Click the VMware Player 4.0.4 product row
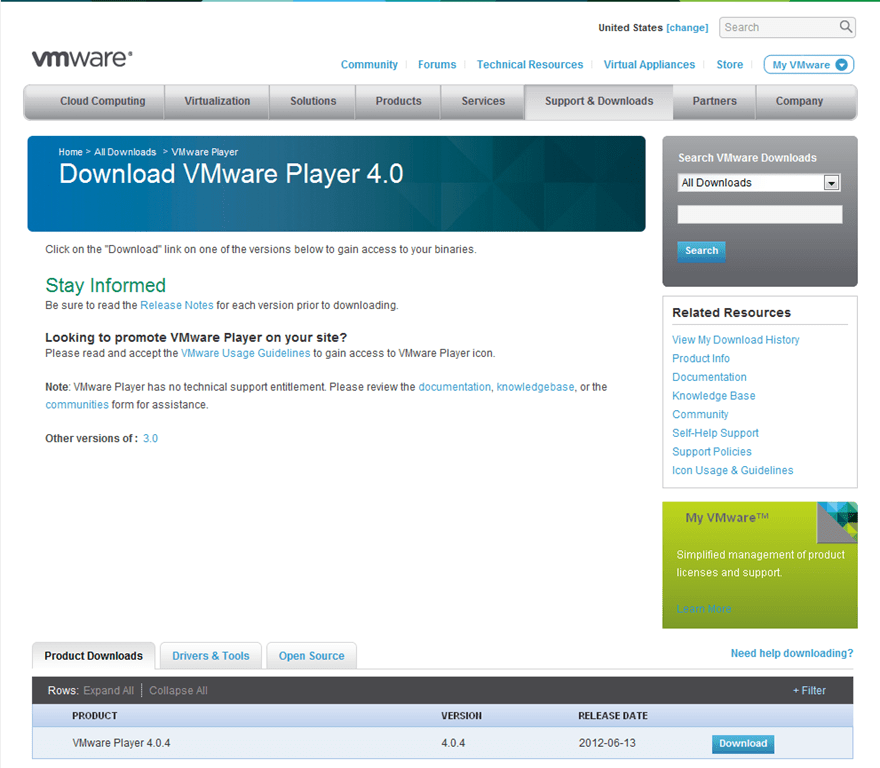The image size is (880, 768). (x=442, y=743)
